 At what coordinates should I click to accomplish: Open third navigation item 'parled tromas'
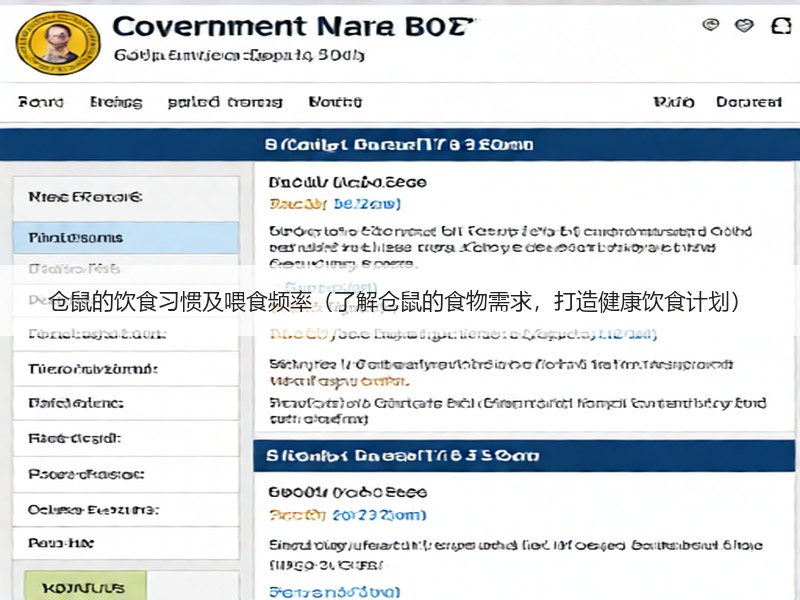point(225,102)
